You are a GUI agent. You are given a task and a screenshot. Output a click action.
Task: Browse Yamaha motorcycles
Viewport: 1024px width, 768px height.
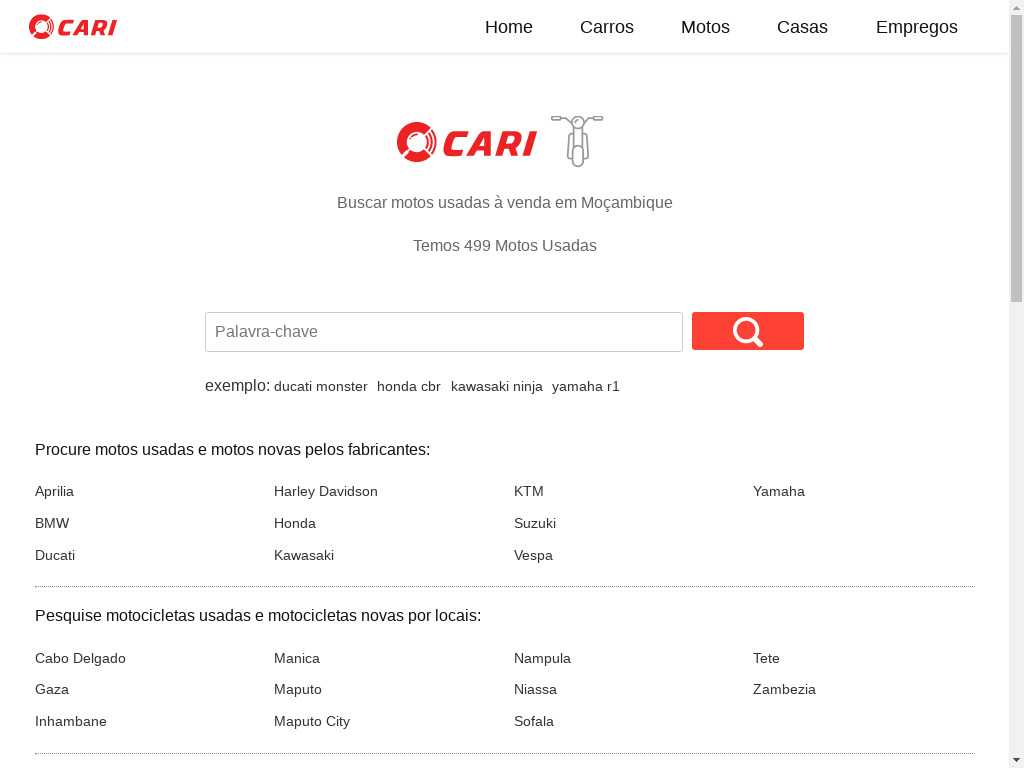[778, 491]
